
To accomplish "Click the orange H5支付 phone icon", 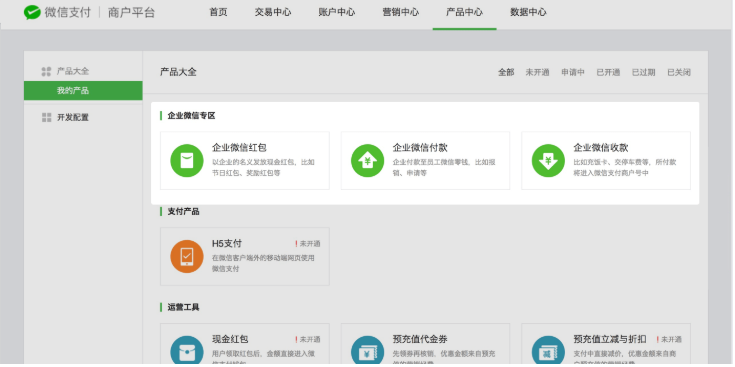I will 187,256.
